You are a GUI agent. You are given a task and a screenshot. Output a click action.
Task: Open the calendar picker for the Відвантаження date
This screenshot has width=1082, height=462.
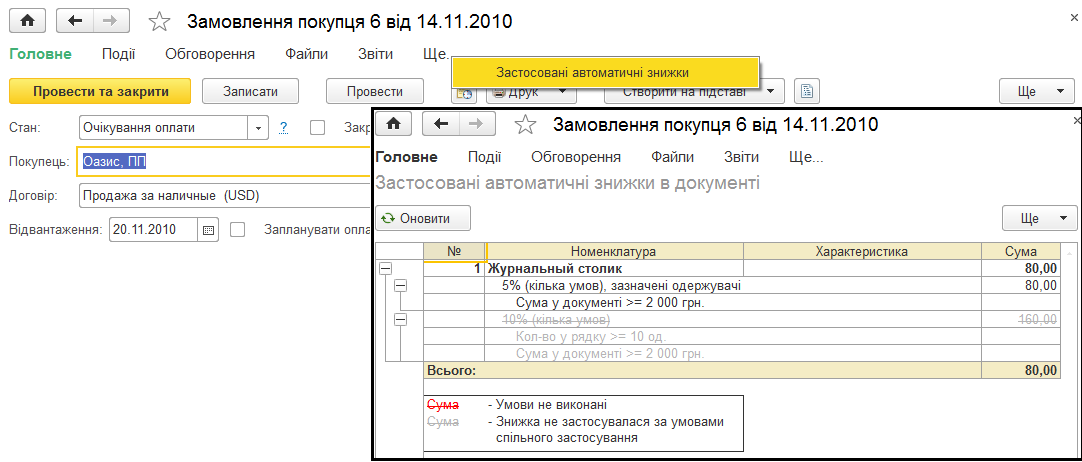pos(208,230)
